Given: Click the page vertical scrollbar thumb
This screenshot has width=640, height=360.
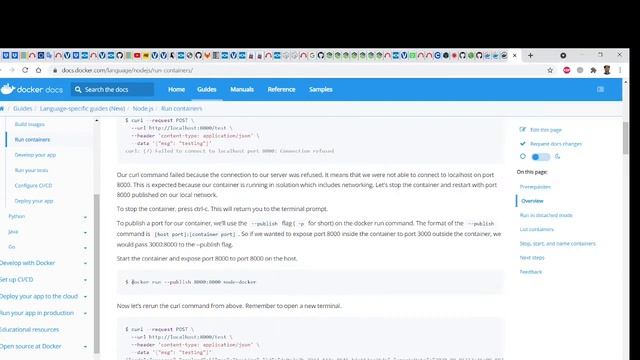Looking at the screenshot, I should pos(625,138).
